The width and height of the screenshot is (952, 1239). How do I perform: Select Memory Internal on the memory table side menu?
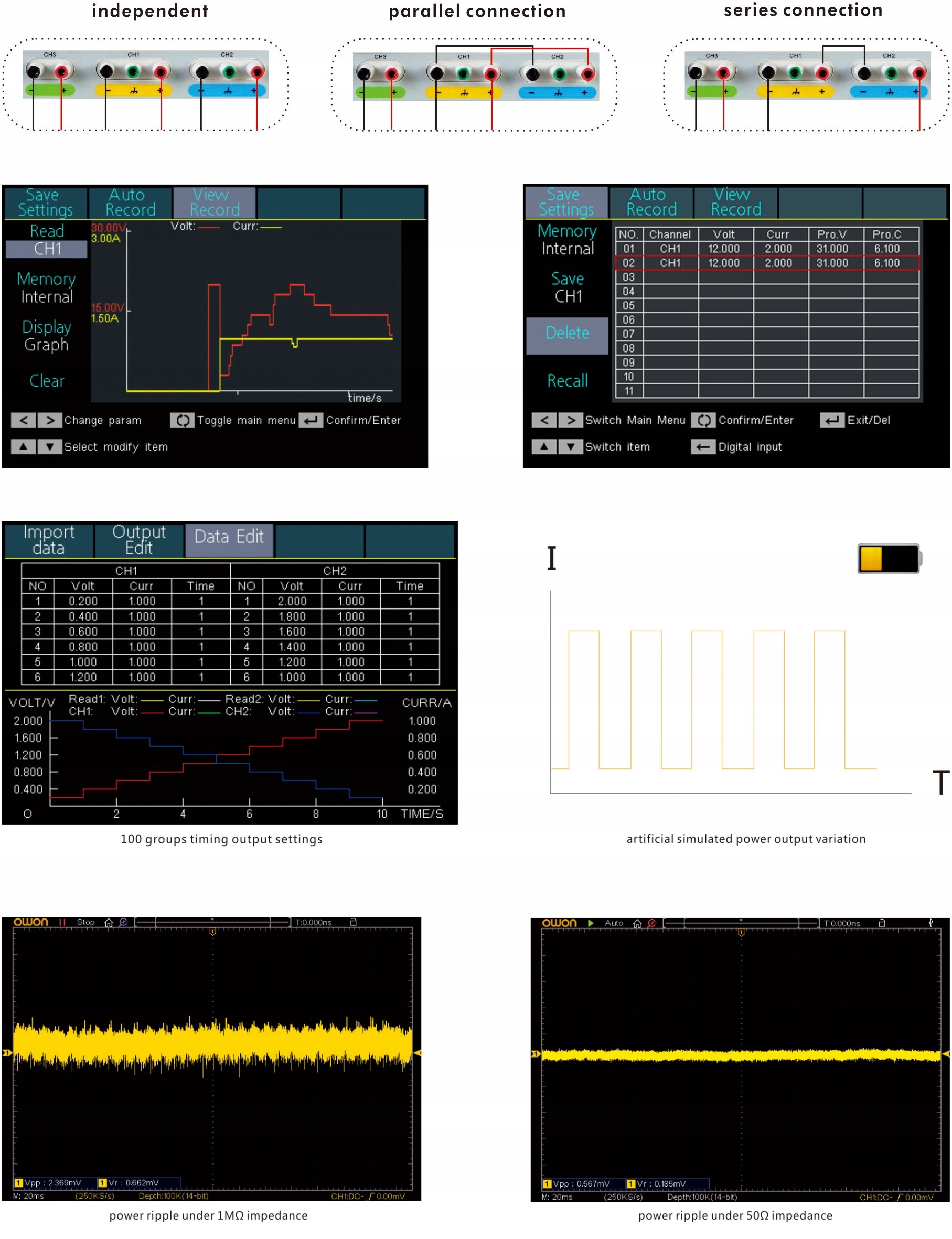tap(567, 239)
